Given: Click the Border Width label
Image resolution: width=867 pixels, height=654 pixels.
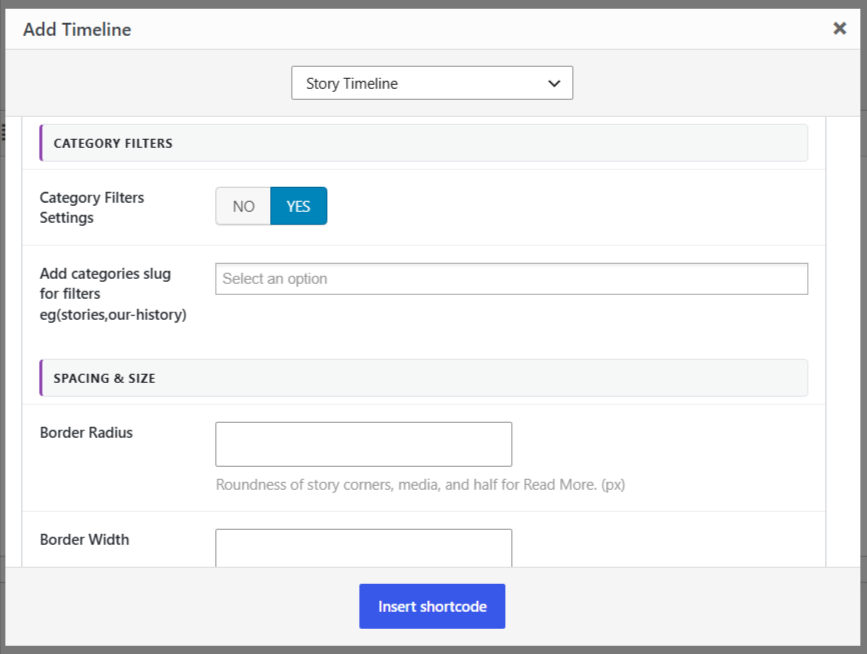Looking at the screenshot, I should (85, 539).
